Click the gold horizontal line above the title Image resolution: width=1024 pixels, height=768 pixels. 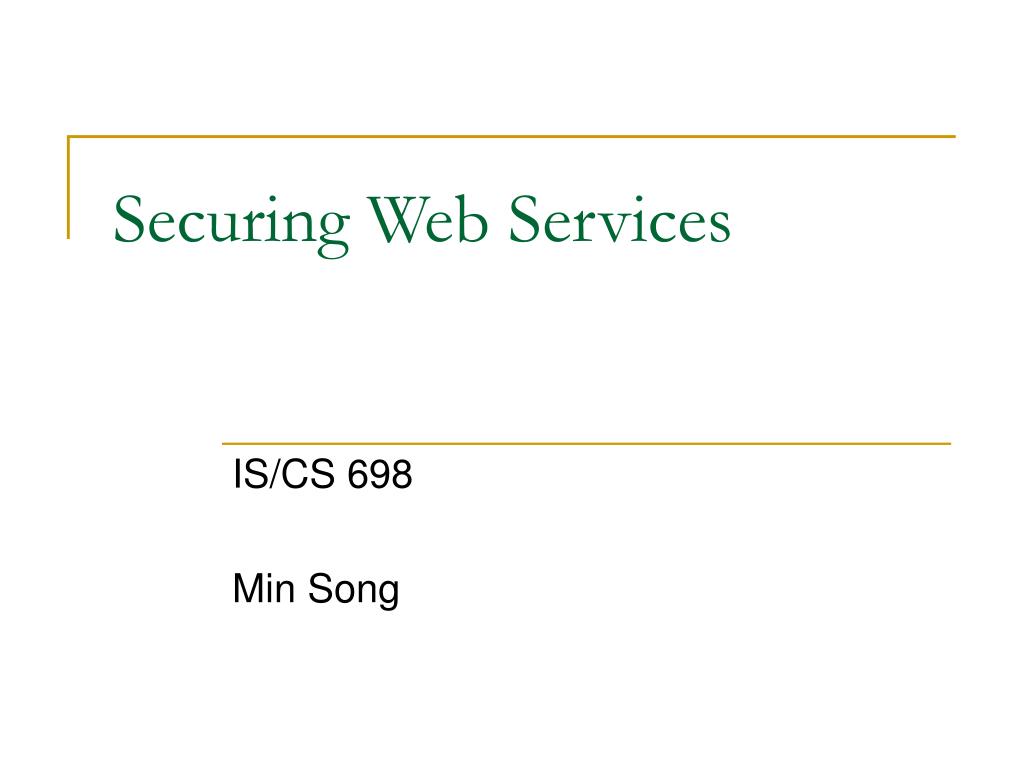tap(511, 136)
